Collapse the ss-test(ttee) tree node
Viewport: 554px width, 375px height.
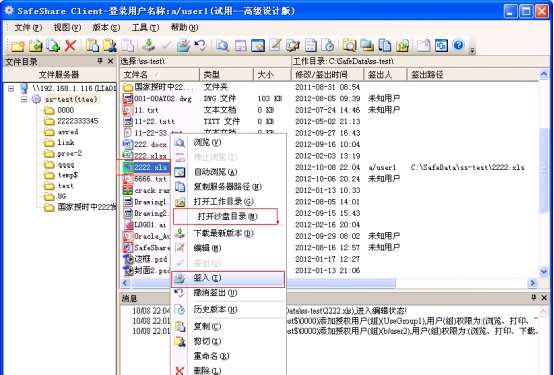24,99
